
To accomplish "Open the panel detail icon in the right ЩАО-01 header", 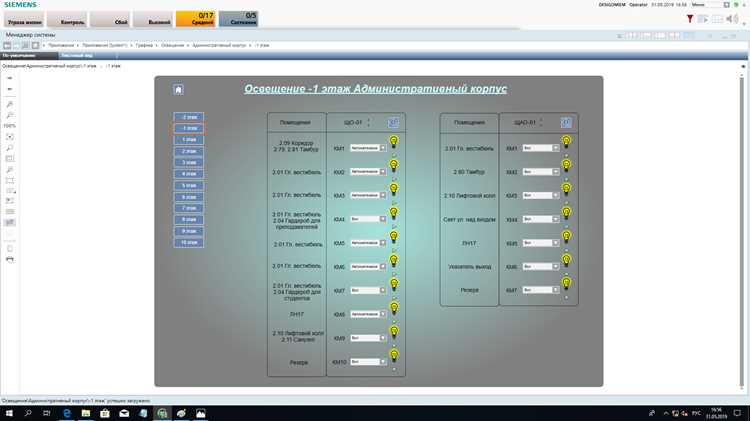I will [566, 122].
